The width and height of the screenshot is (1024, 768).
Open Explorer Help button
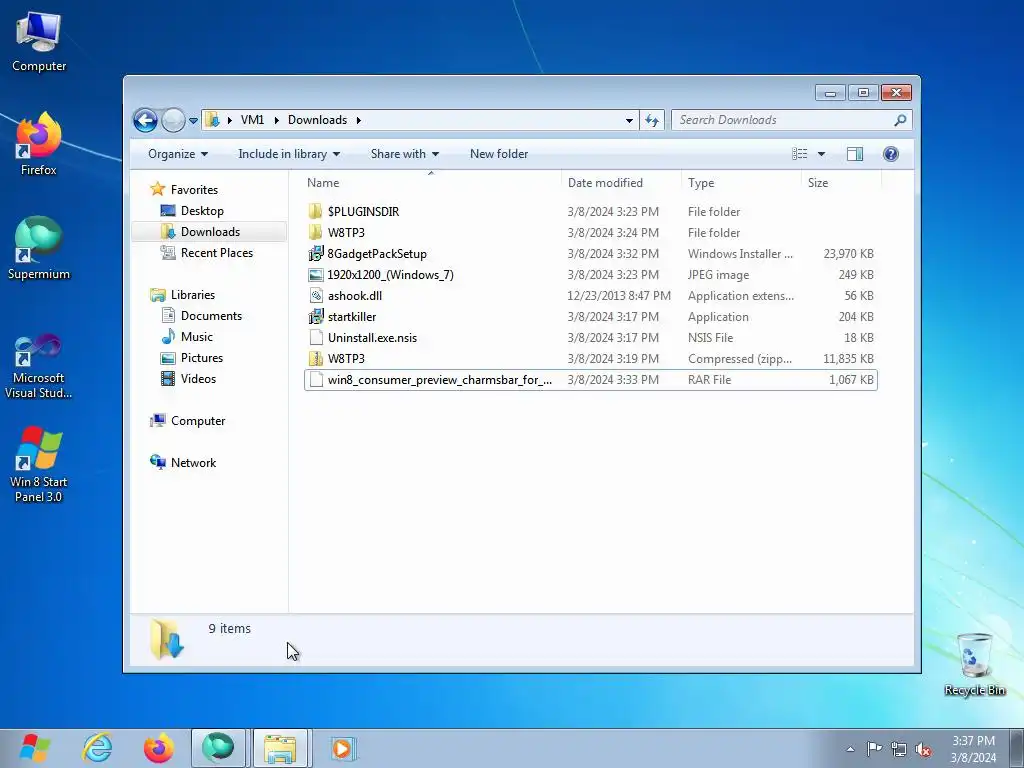click(891, 153)
